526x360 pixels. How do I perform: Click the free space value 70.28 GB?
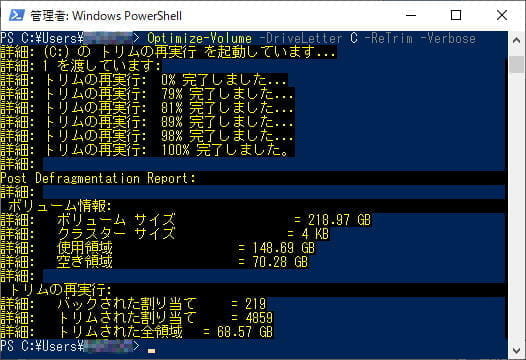(280, 262)
